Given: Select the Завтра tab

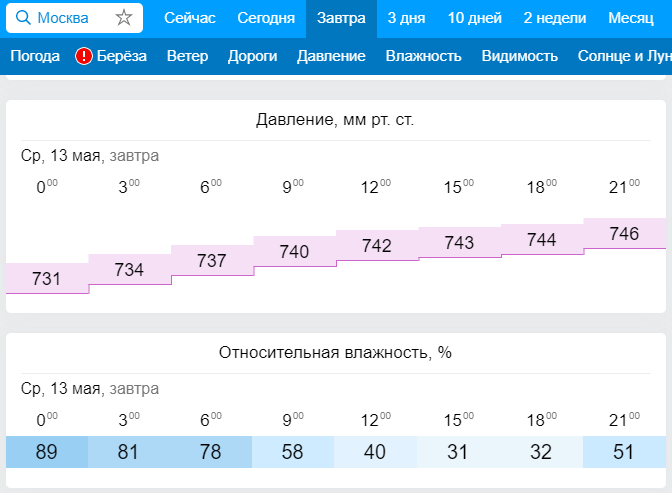Looking at the screenshot, I should [x=341, y=18].
